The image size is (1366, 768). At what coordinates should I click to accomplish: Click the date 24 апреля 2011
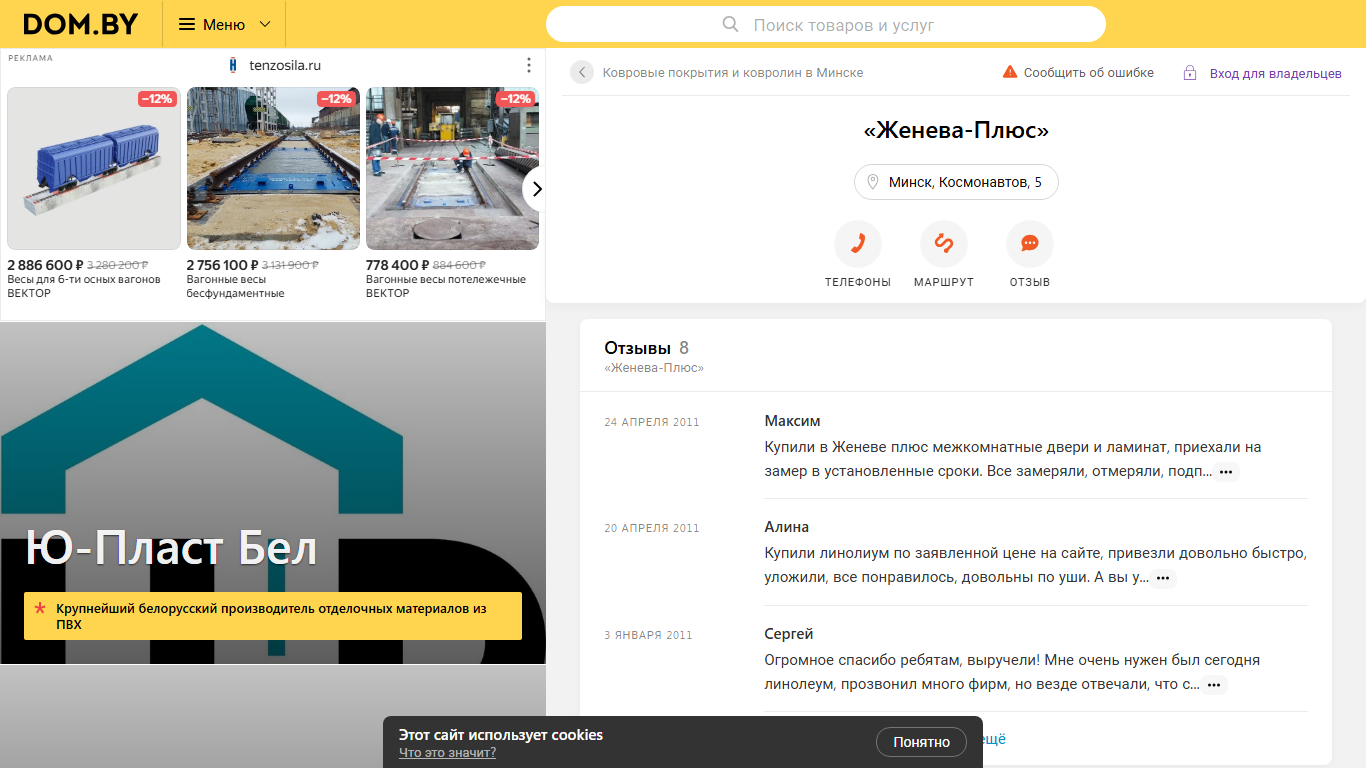pos(652,422)
